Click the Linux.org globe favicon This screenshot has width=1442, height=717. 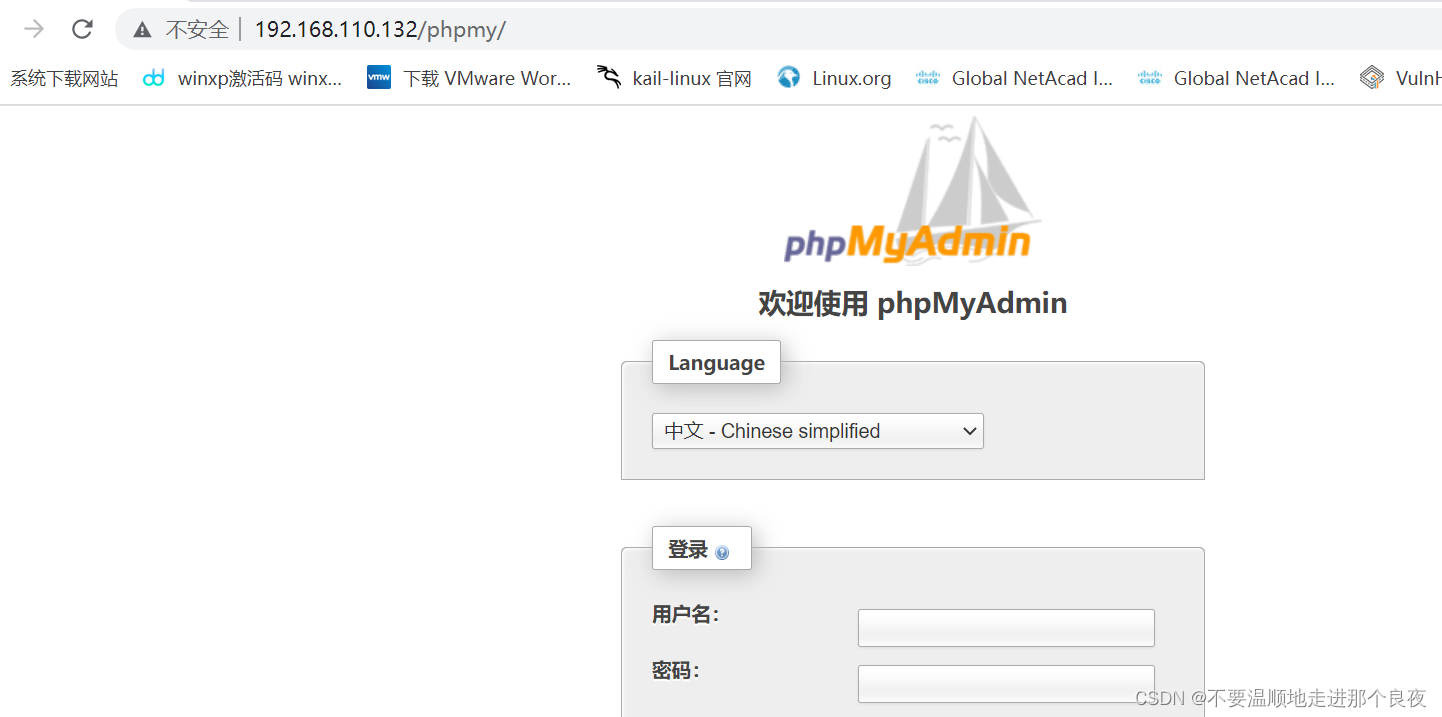(x=789, y=78)
